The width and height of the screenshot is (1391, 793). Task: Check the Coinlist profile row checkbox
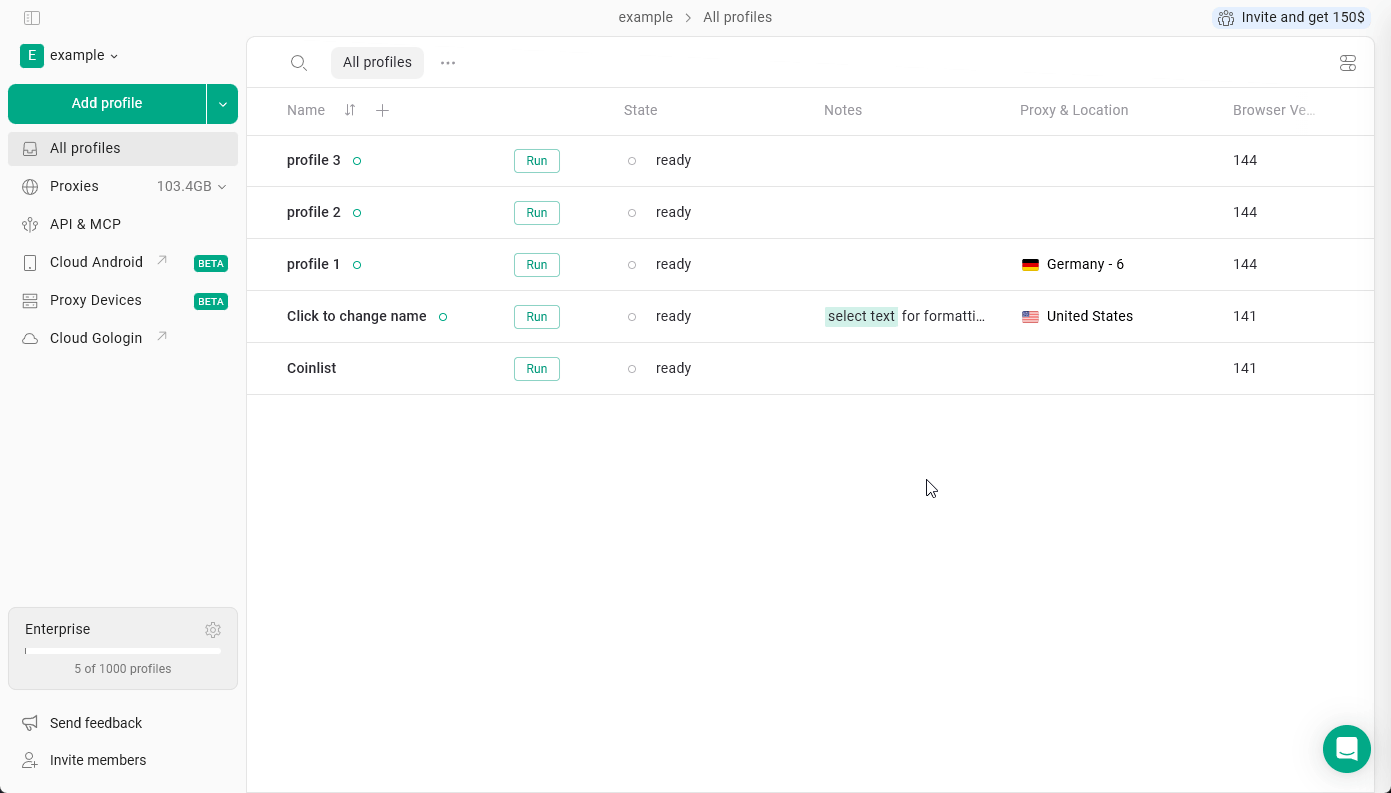268,368
